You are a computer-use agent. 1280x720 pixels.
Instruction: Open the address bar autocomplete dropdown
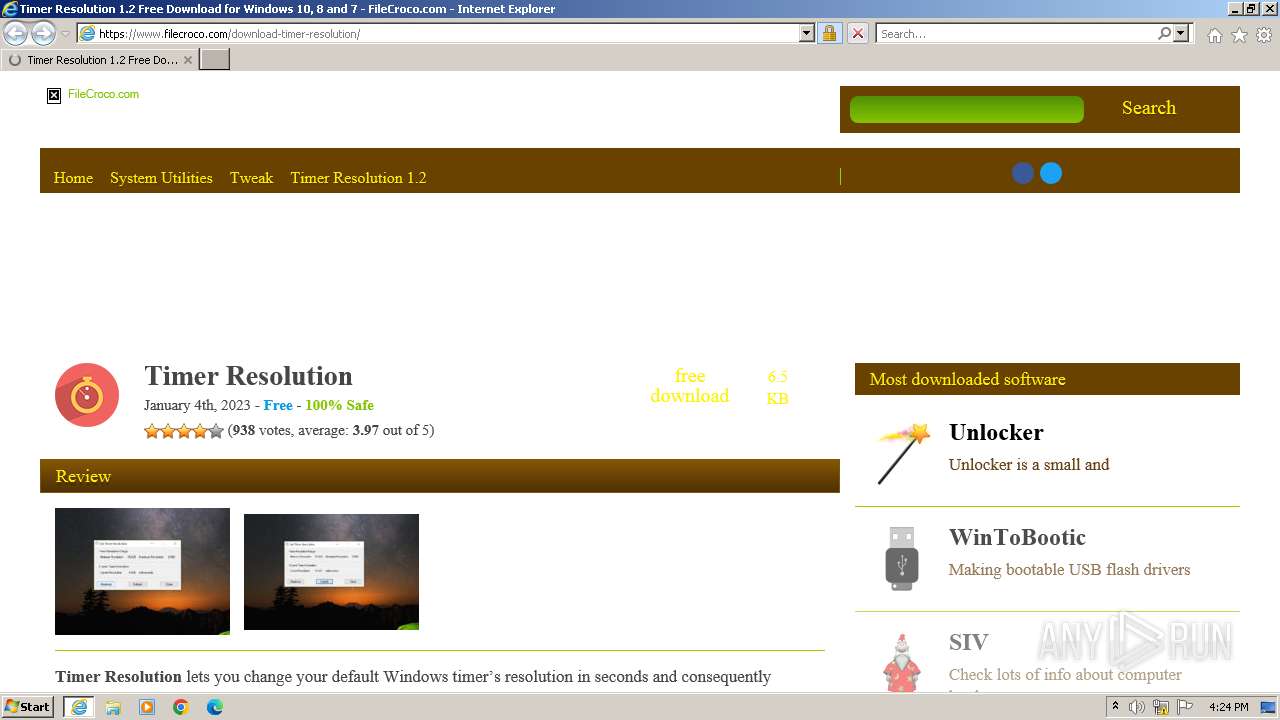click(x=807, y=33)
